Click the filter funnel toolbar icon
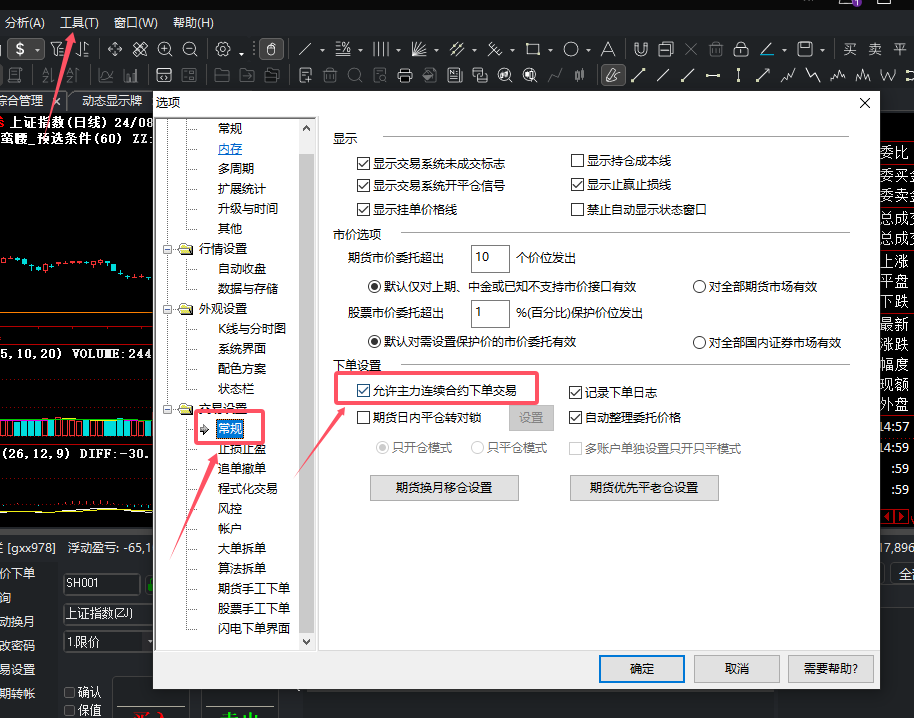 (x=58, y=50)
